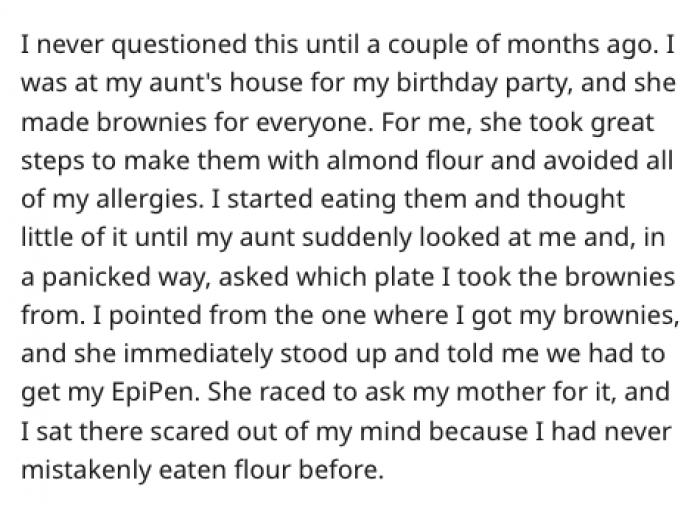Click the word "immediately" in the paragraph
Viewport: 700px width, 508px height.
point(198,354)
